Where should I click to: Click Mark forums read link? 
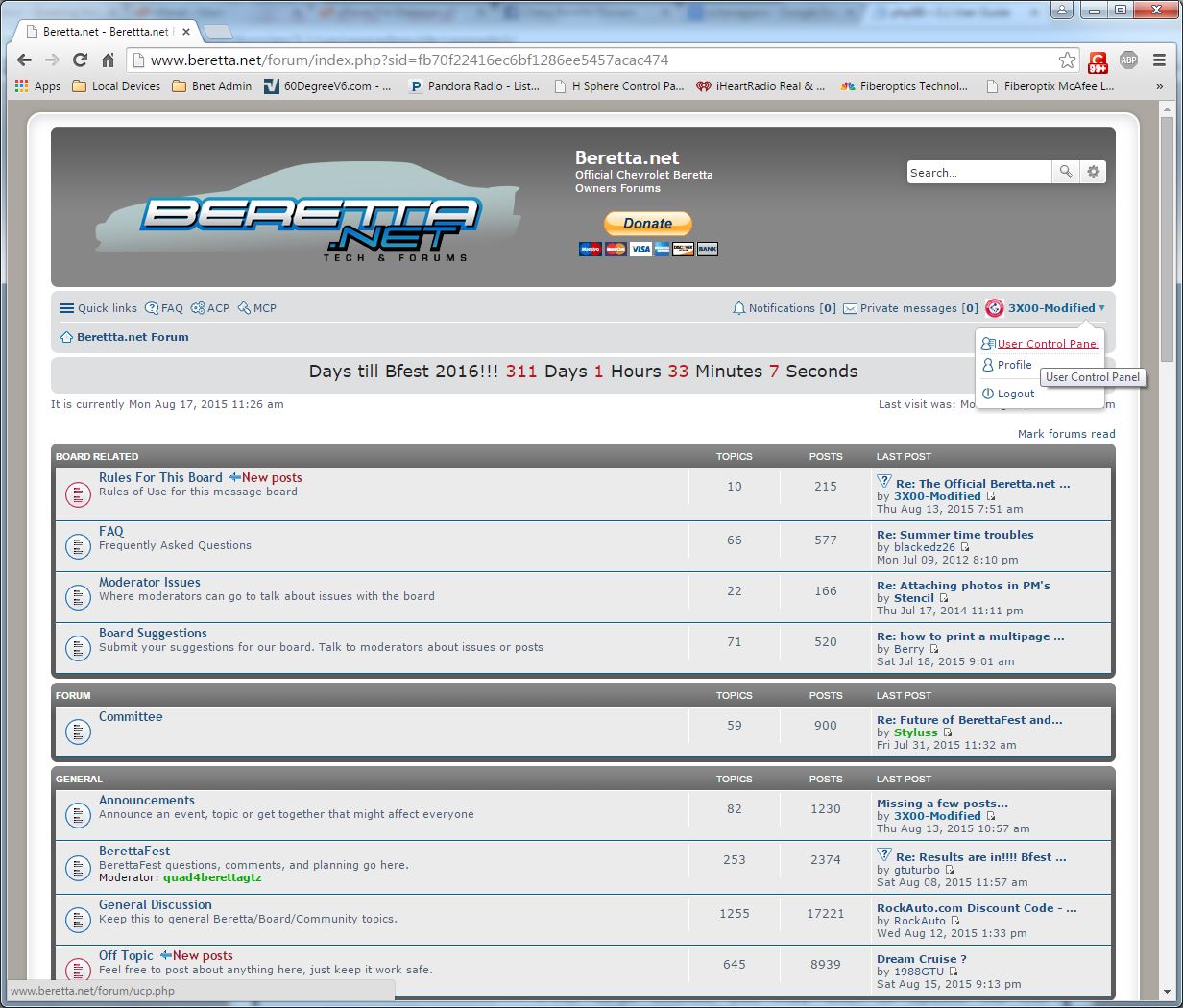click(1066, 434)
